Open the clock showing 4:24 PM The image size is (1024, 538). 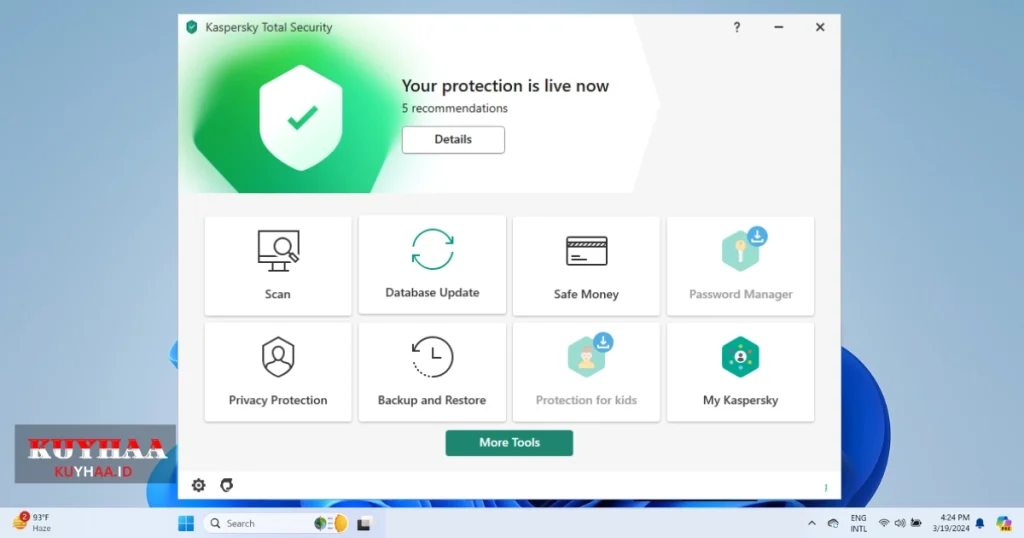click(951, 523)
